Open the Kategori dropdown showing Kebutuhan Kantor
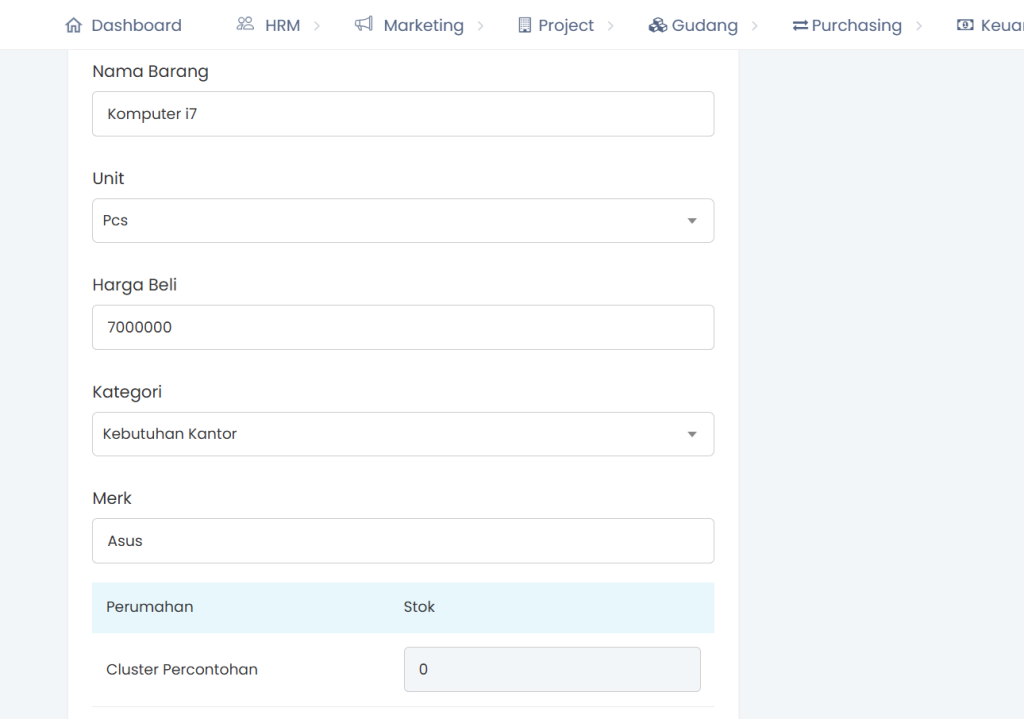1024x719 pixels. [x=402, y=434]
